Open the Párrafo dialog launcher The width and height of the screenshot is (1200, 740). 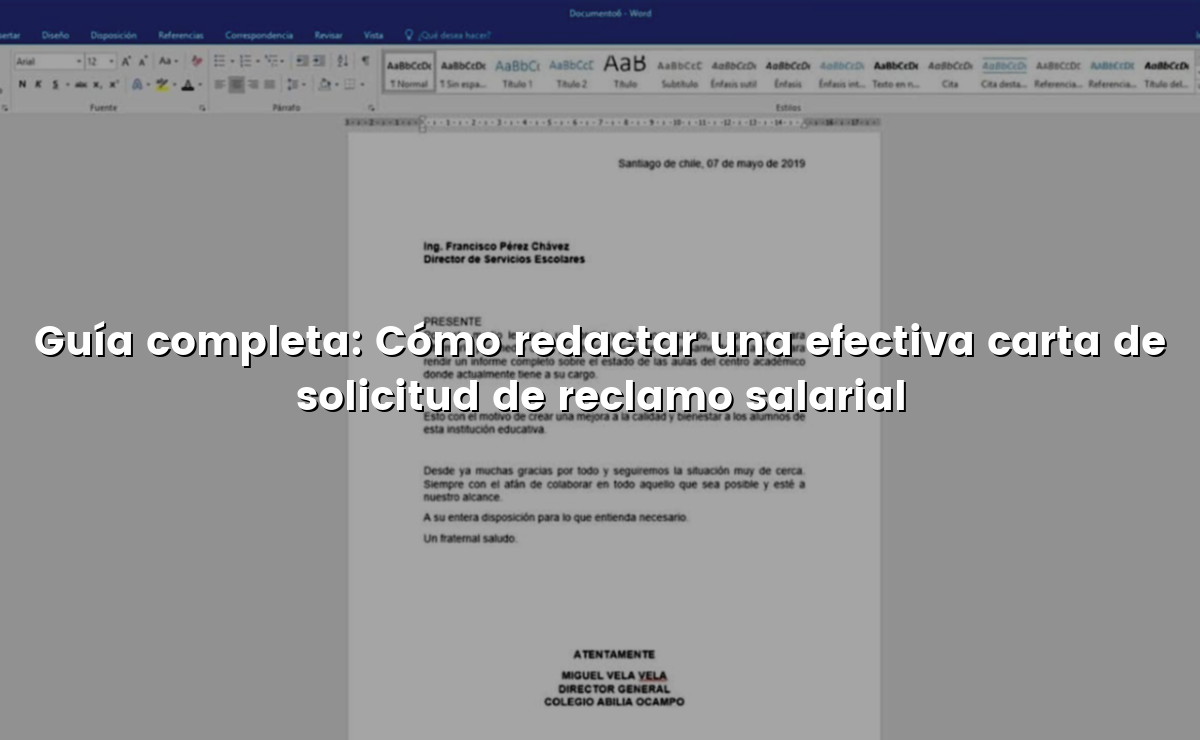point(371,108)
